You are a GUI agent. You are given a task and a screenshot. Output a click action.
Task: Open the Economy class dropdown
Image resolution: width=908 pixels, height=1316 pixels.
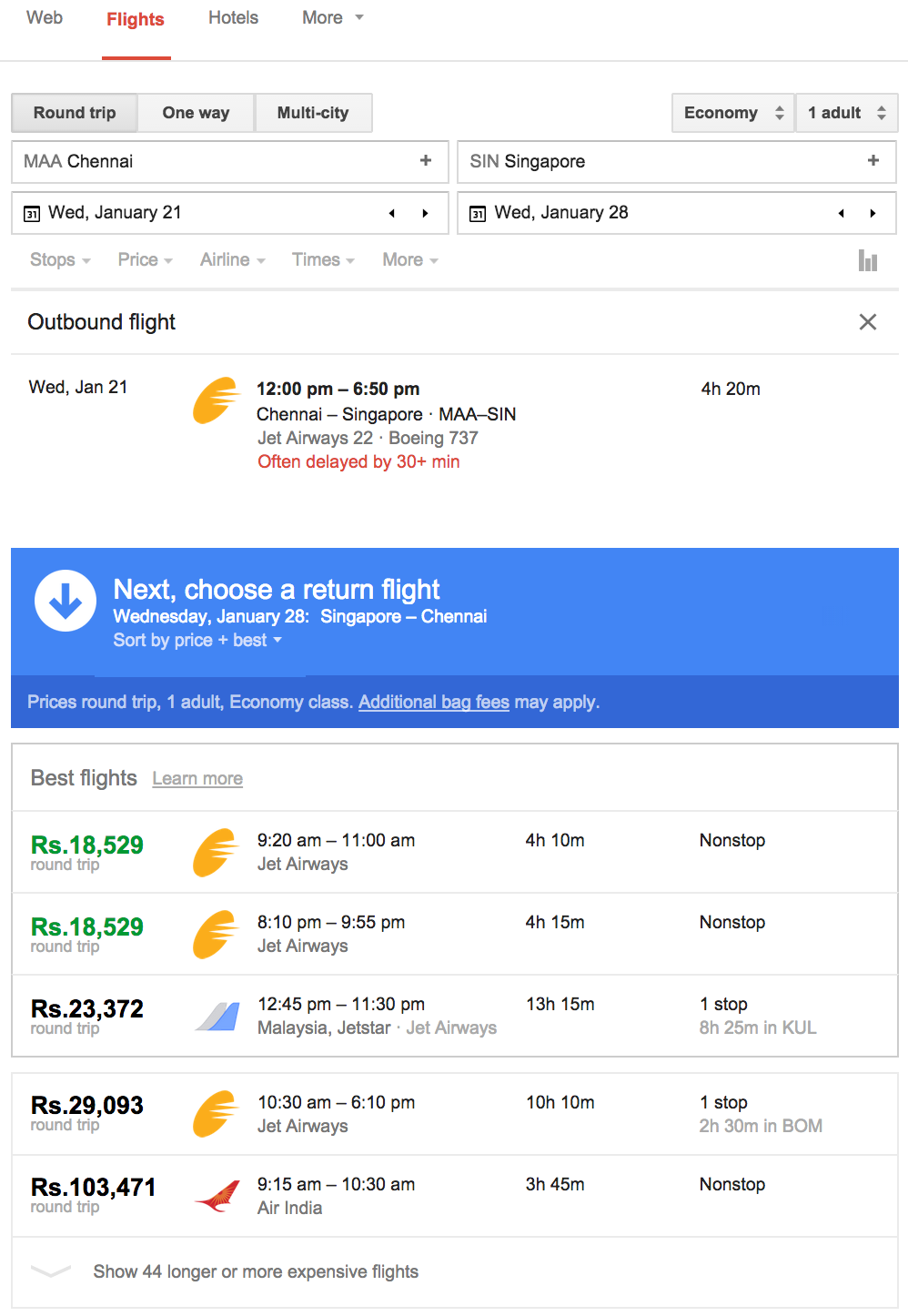732,113
